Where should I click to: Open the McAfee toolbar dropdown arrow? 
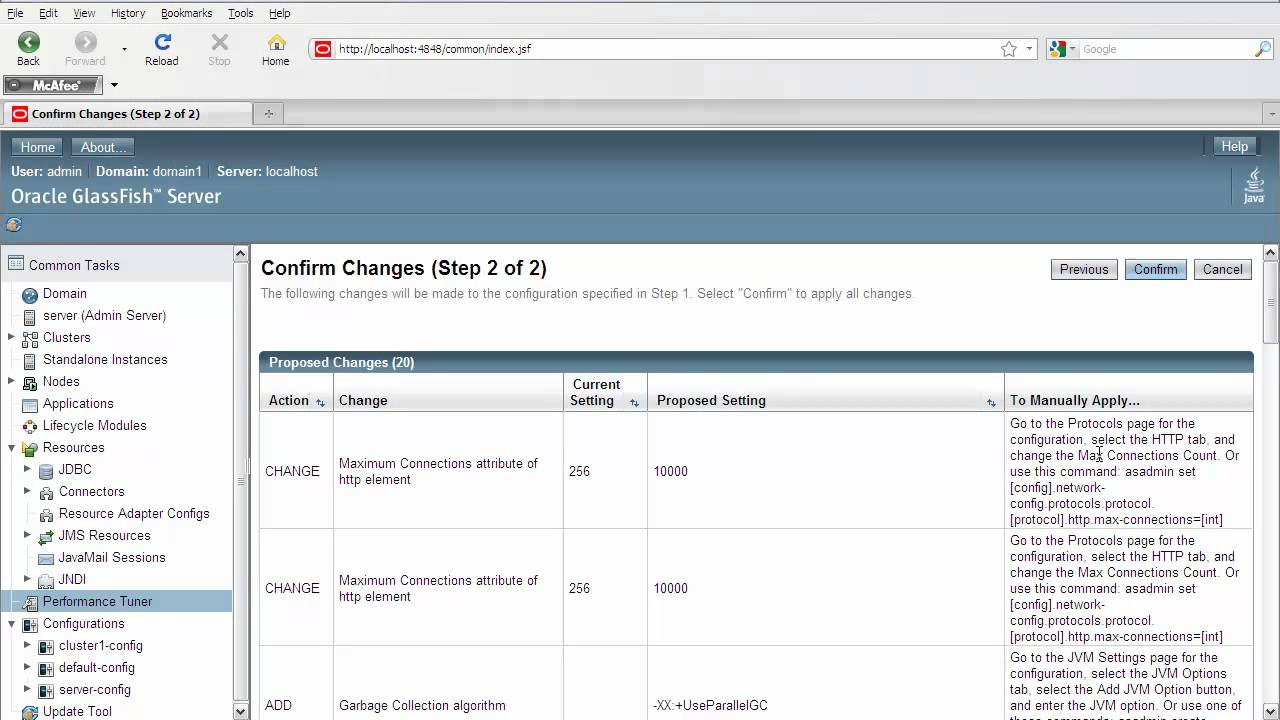pyautogui.click(x=114, y=85)
